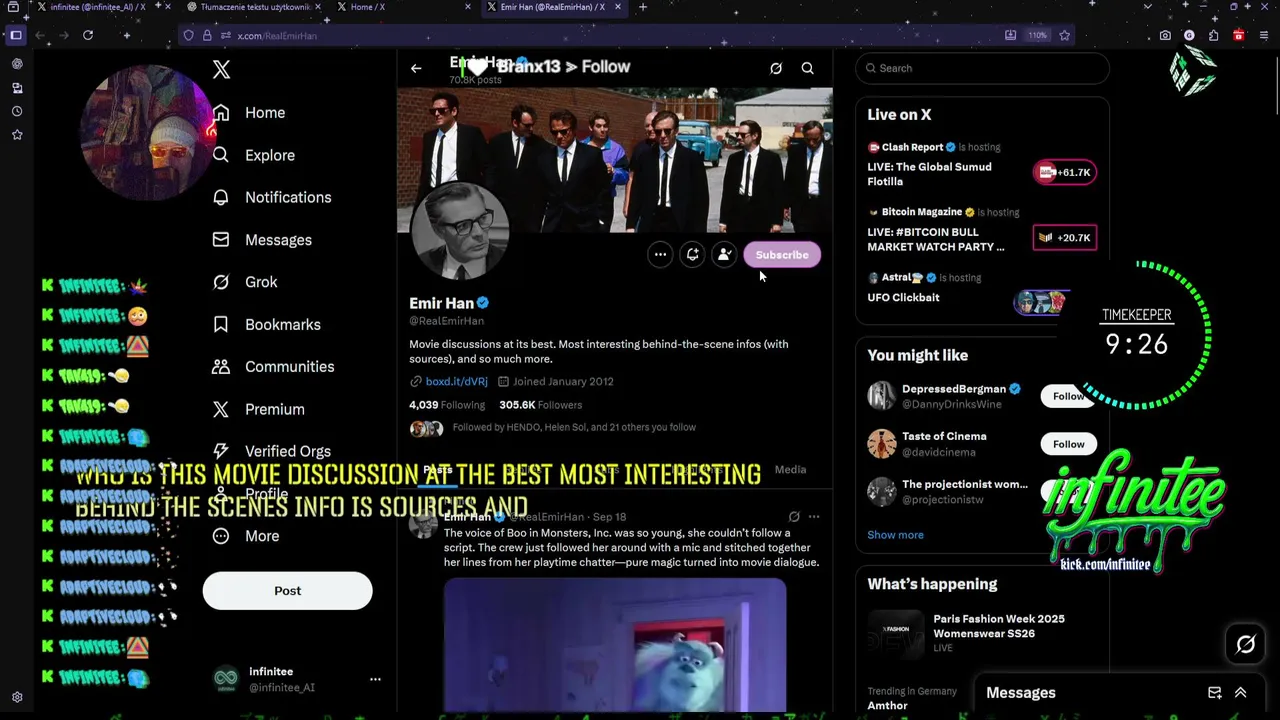
Task: Click the profile back arrow
Action: pos(416,68)
